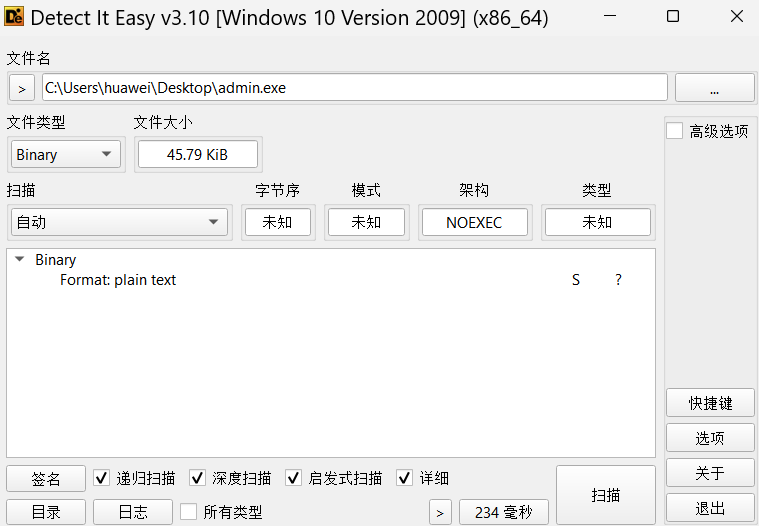Open the 日志 log button

tap(133, 512)
